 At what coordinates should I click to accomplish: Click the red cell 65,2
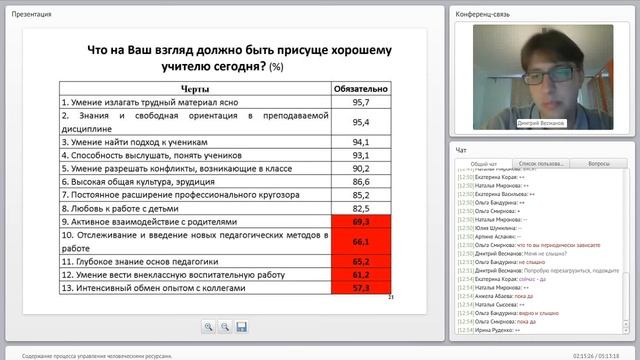pyautogui.click(x=361, y=262)
